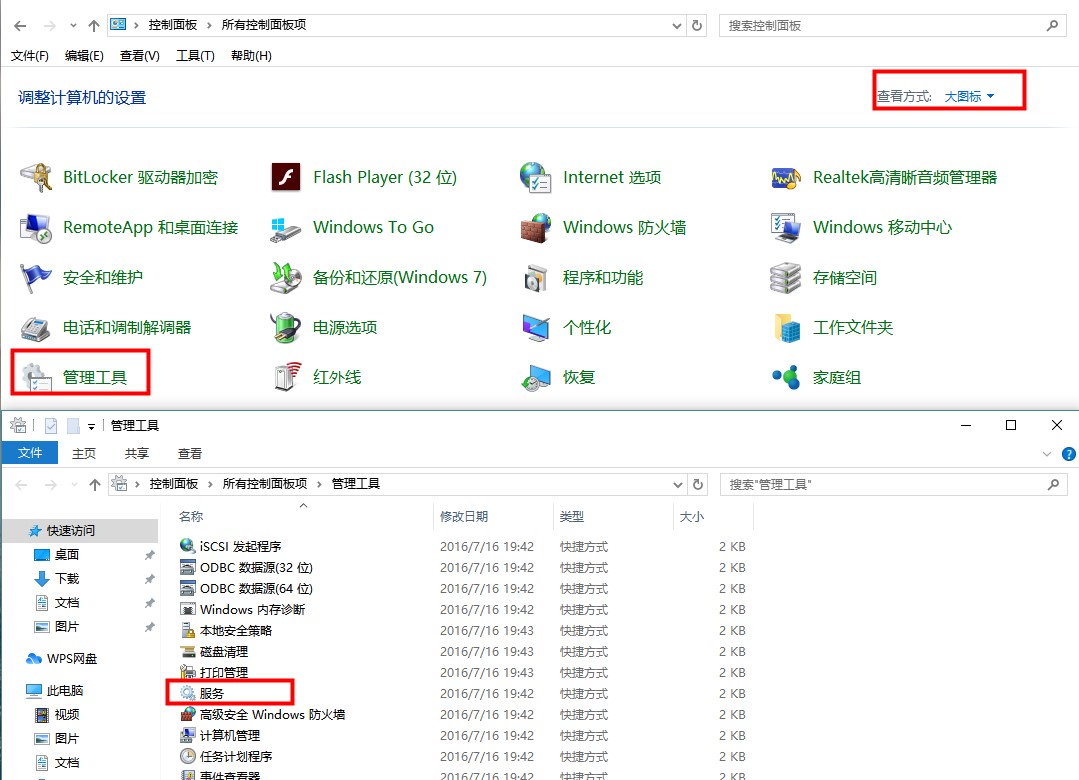Open 工作文件夹 icon
The image size is (1079, 780).
[x=787, y=328]
